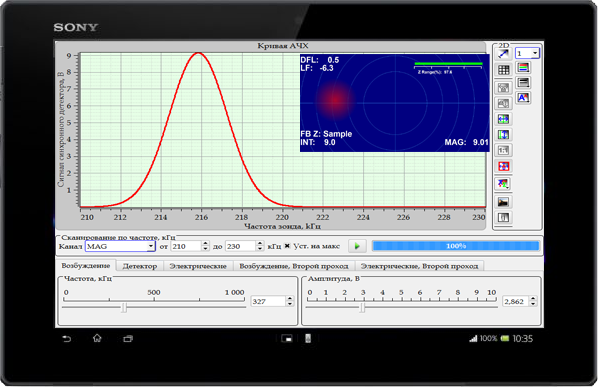This screenshot has height=388, width=600.
Task: Tap the Android home button
Action: 97,338
